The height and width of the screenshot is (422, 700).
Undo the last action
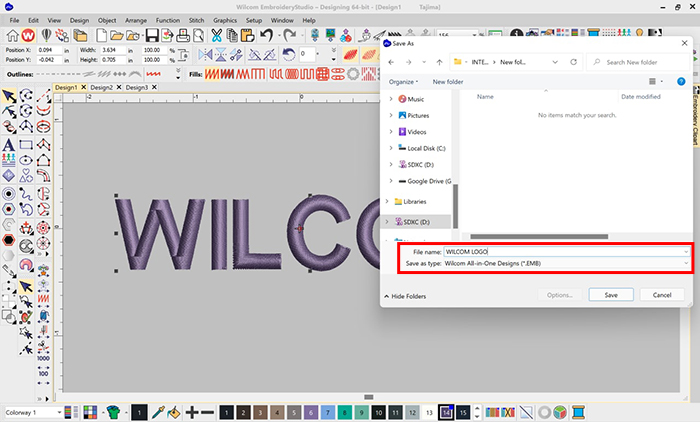tap(267, 35)
